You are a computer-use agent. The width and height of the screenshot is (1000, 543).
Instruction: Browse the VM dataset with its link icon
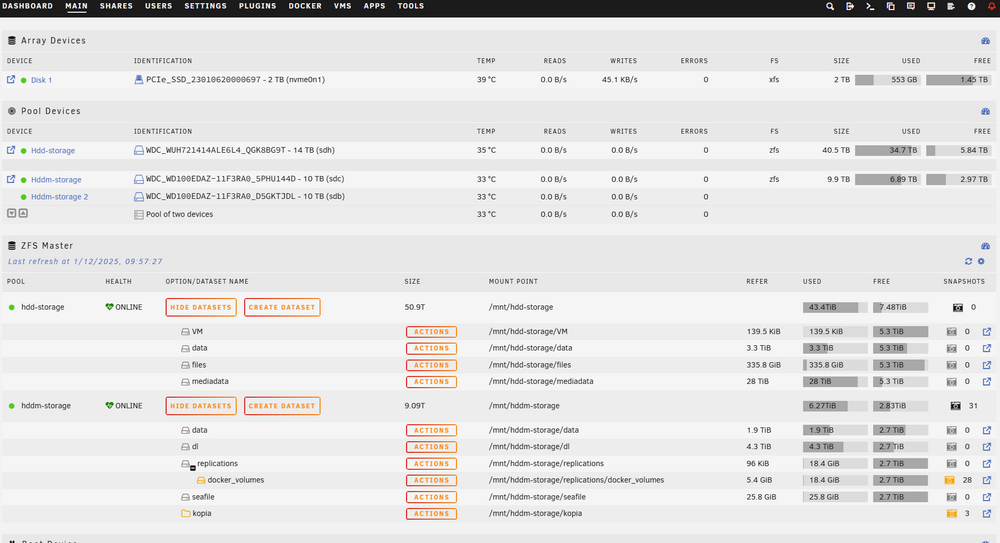(987, 332)
